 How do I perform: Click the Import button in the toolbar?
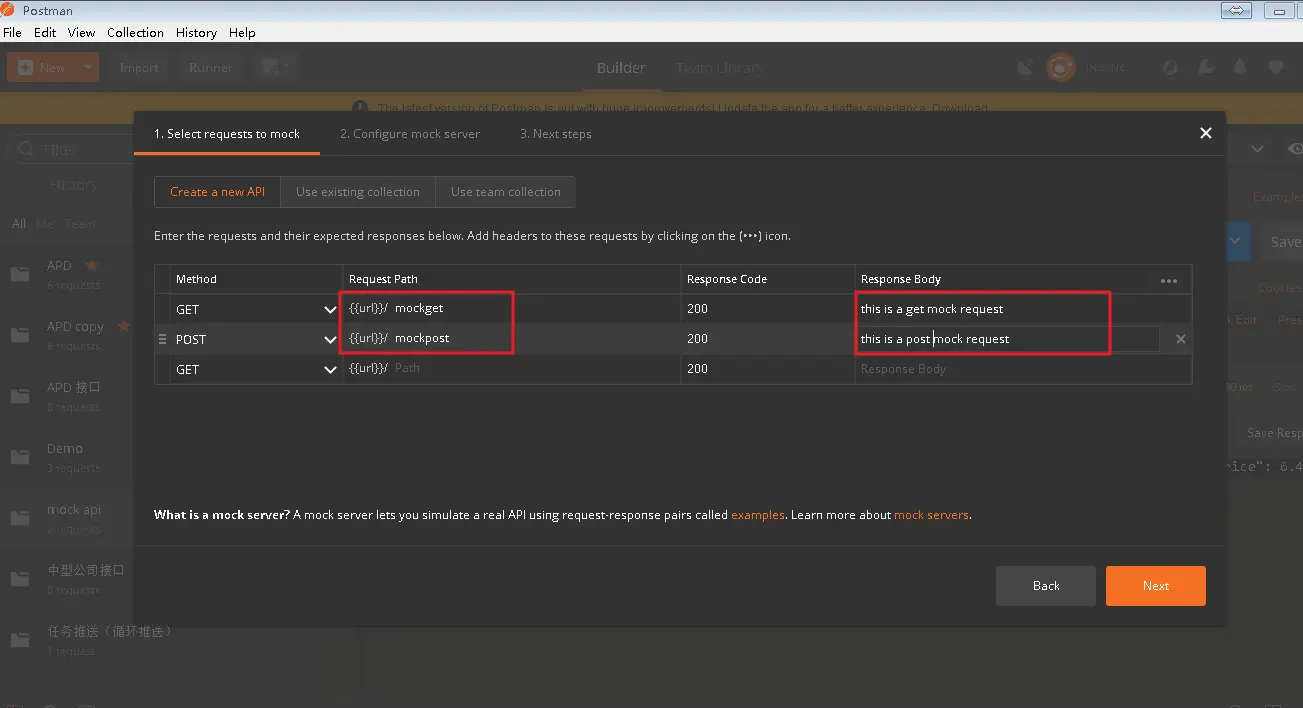tap(139, 68)
